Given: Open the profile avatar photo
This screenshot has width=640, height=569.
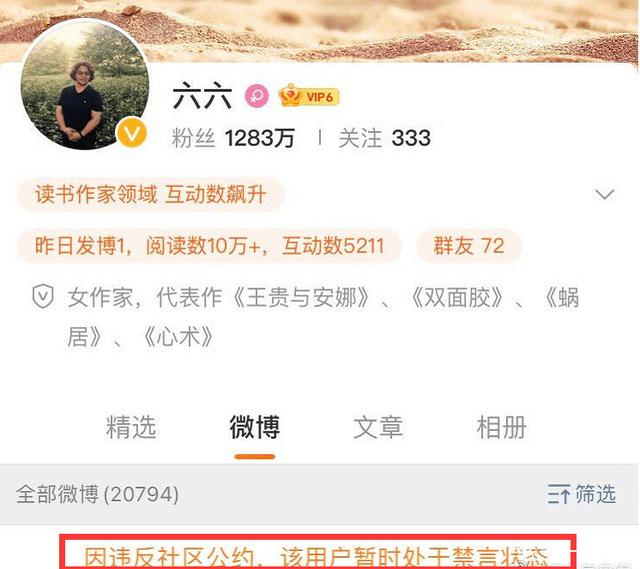Looking at the screenshot, I should pos(84,86).
